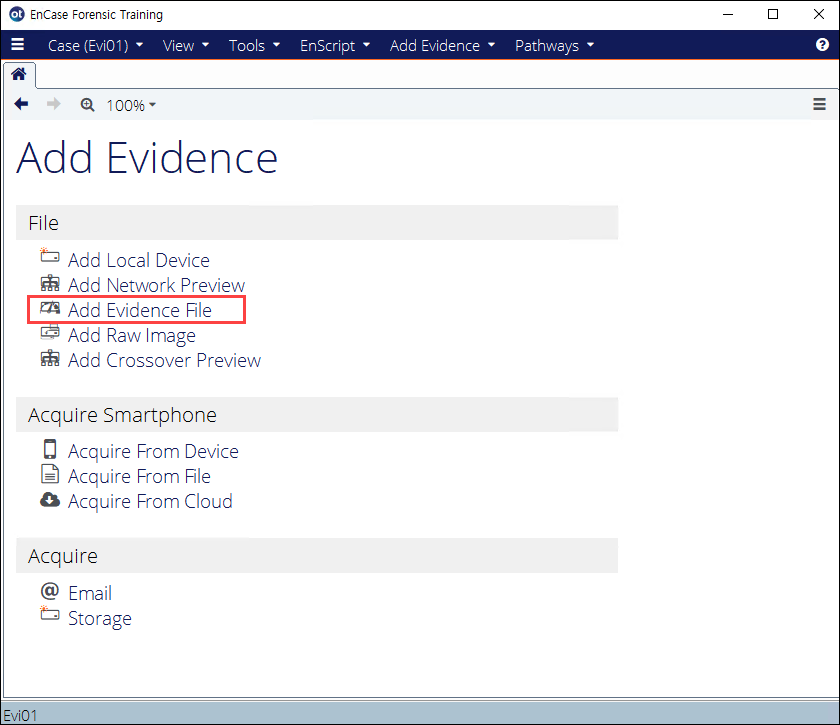Viewport: 840px width, 725px height.
Task: Click the Acquire Smartphone section header
Action: [x=317, y=415]
